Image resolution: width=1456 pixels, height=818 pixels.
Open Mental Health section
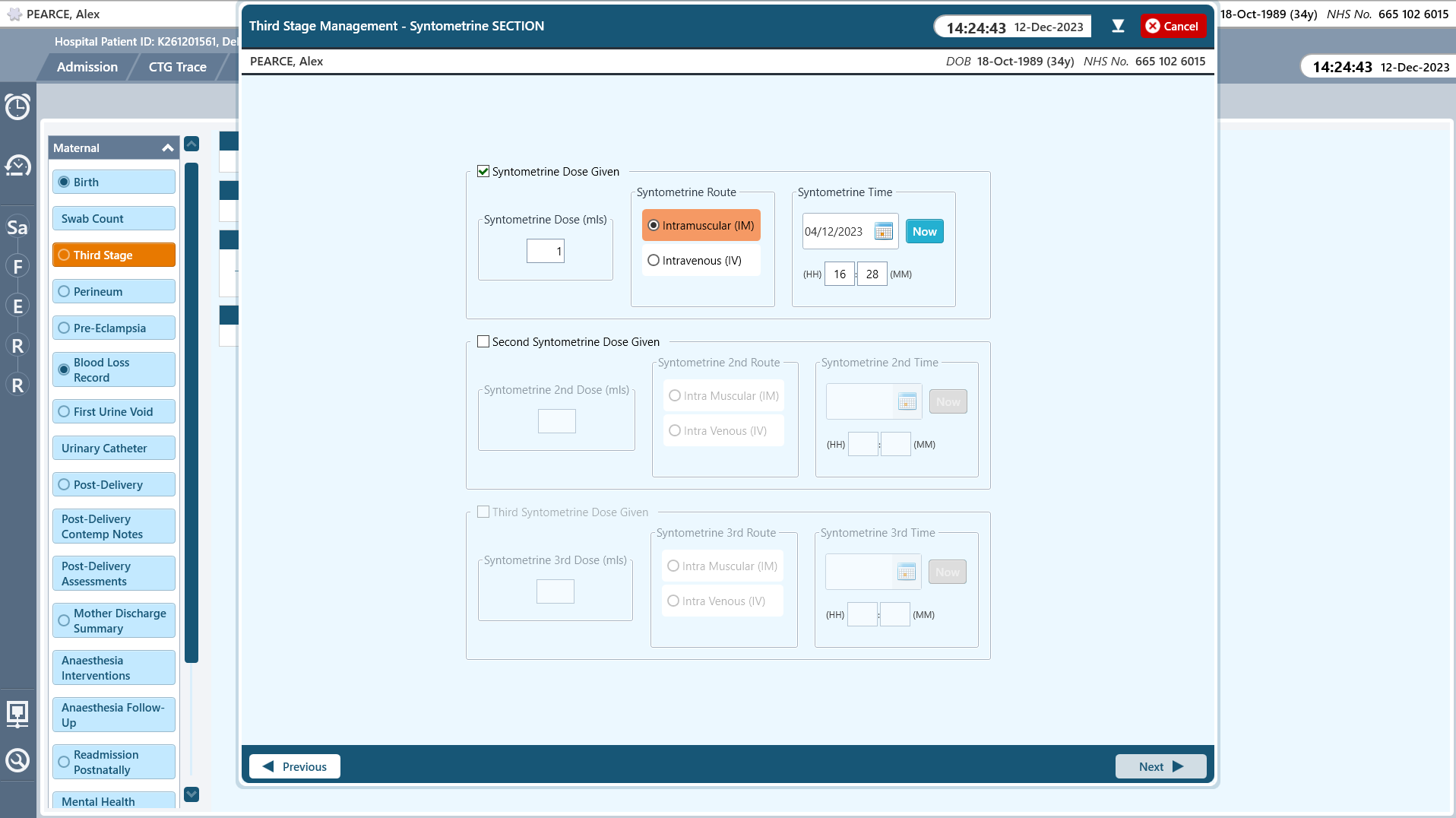point(114,801)
